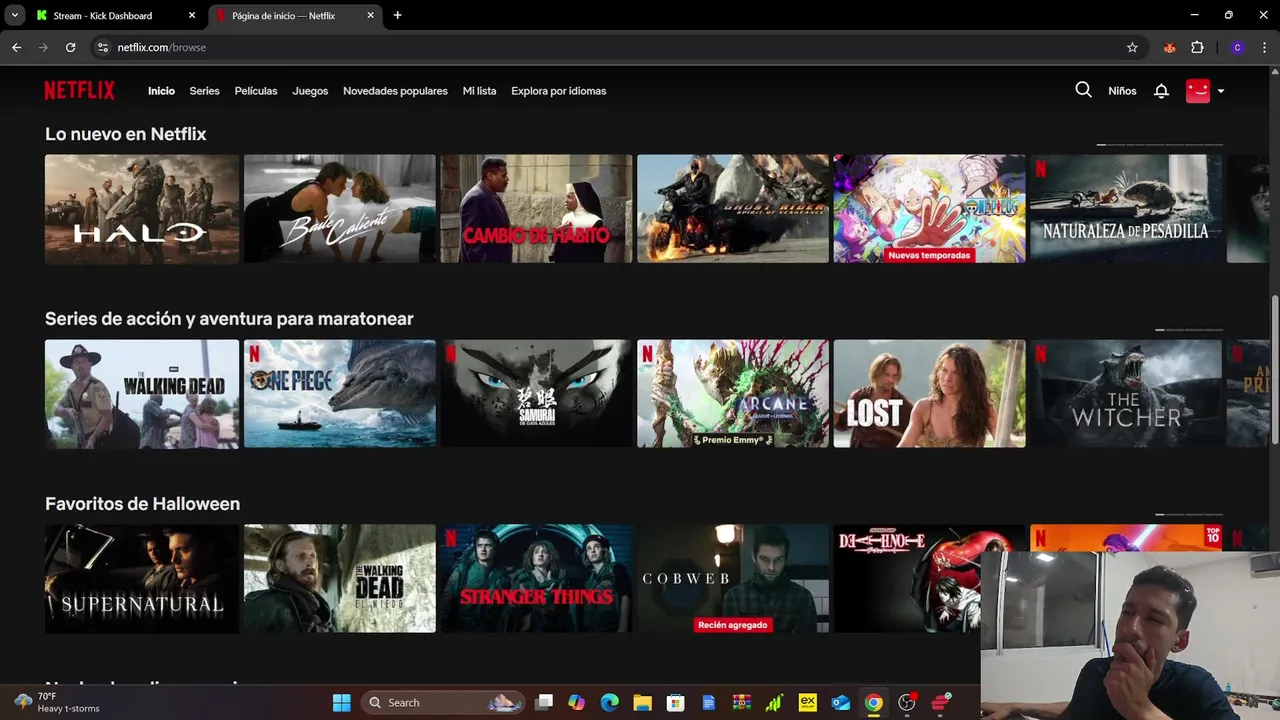Open the Series menu item

(x=204, y=91)
